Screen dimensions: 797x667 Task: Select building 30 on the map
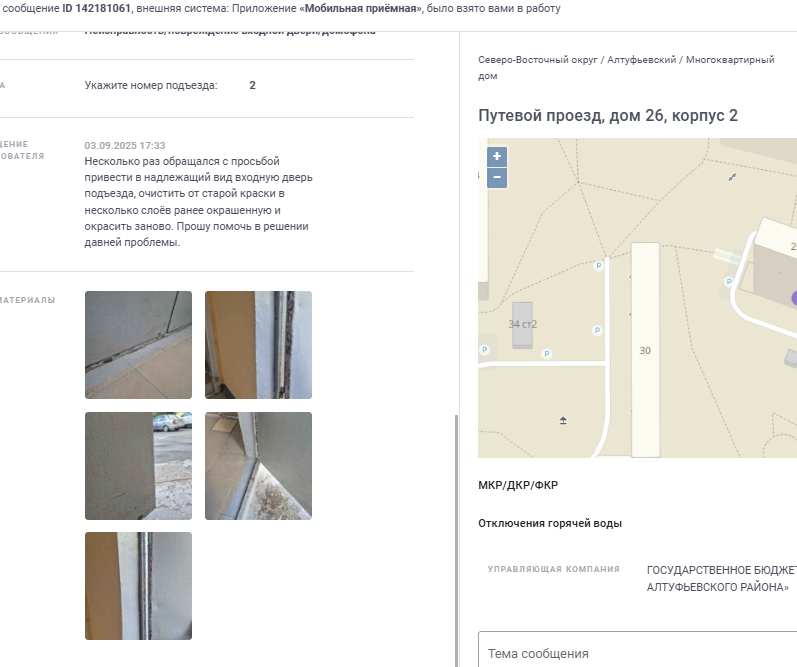645,350
